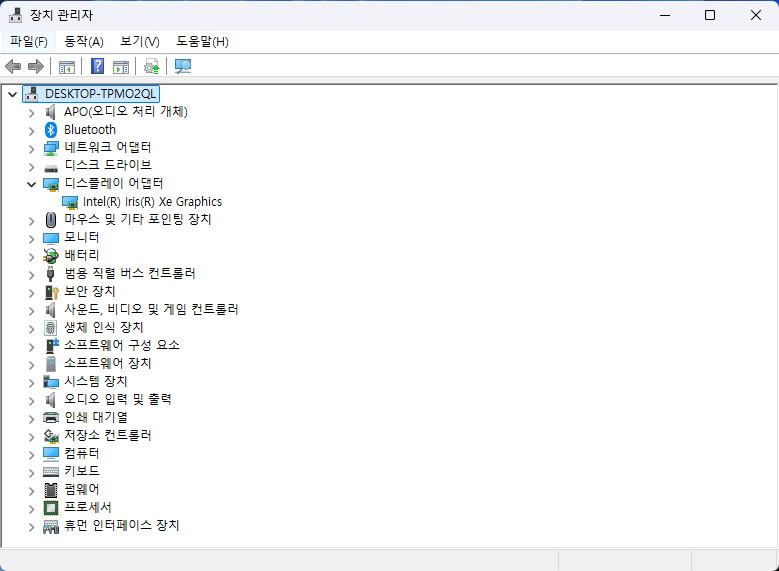
Task: Open the 도움말(H) menu
Action: pyautogui.click(x=202, y=41)
